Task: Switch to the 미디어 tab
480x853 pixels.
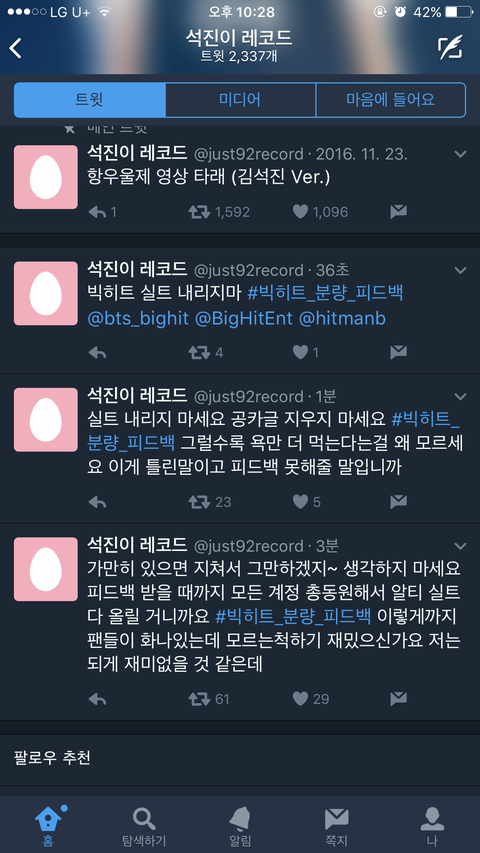Action: [240, 100]
